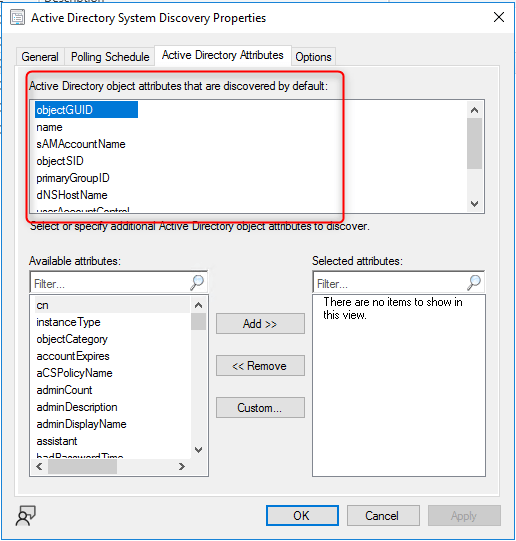The width and height of the screenshot is (516, 541).
Task: Click Available attributes vertical scrollbar thumb
Action: coord(198,322)
